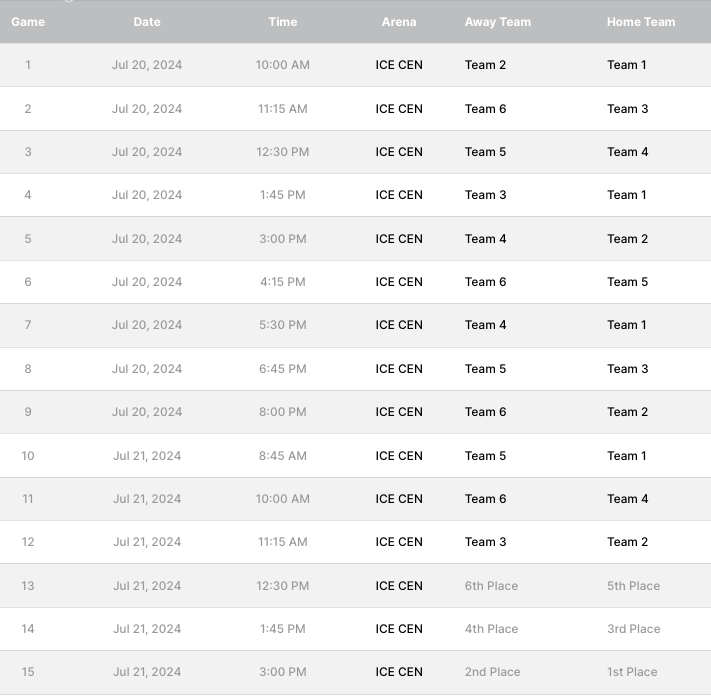Click the Home Team column header
711x696 pixels.
(641, 22)
